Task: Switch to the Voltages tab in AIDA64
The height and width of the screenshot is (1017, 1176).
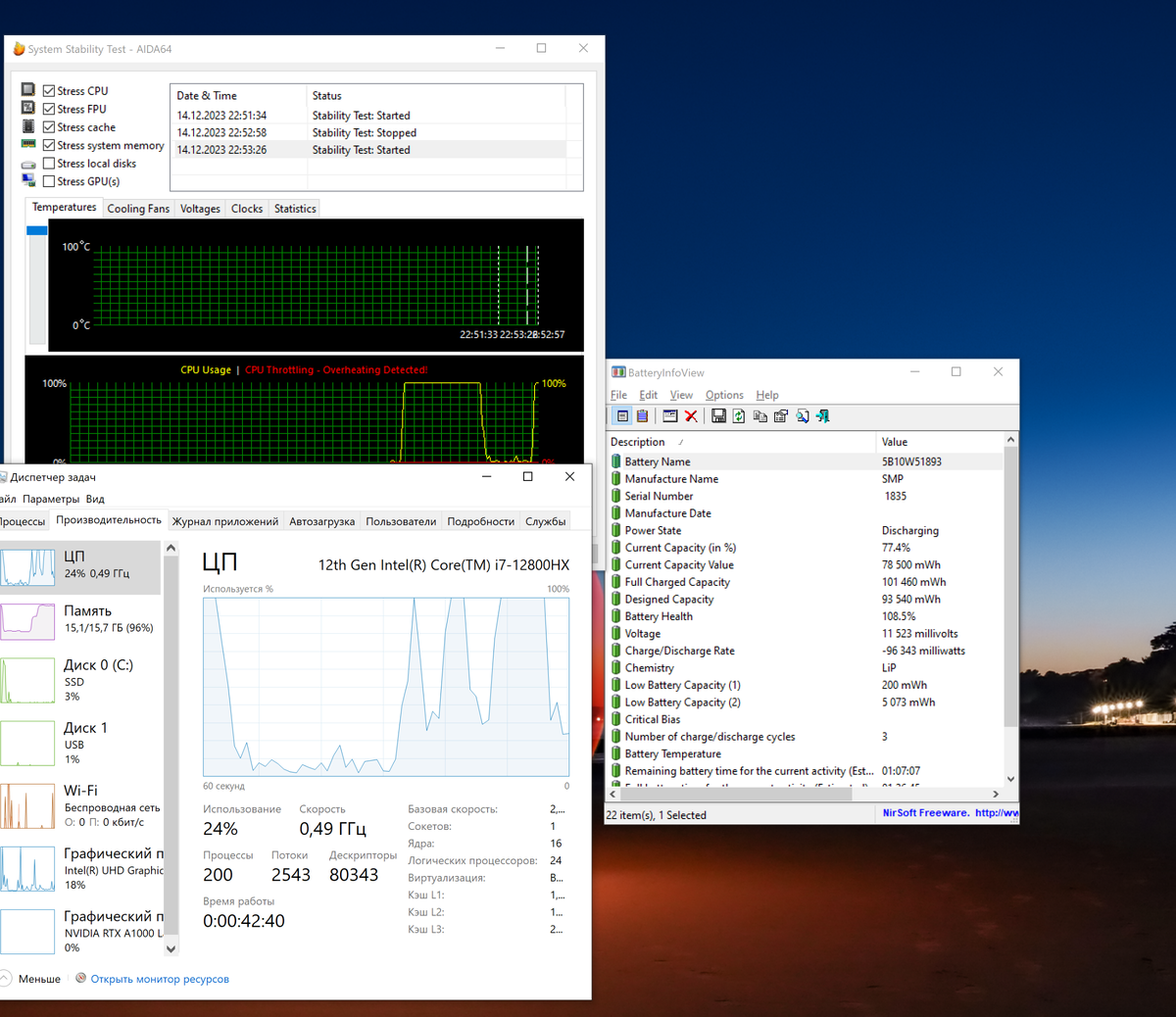Action: (200, 209)
